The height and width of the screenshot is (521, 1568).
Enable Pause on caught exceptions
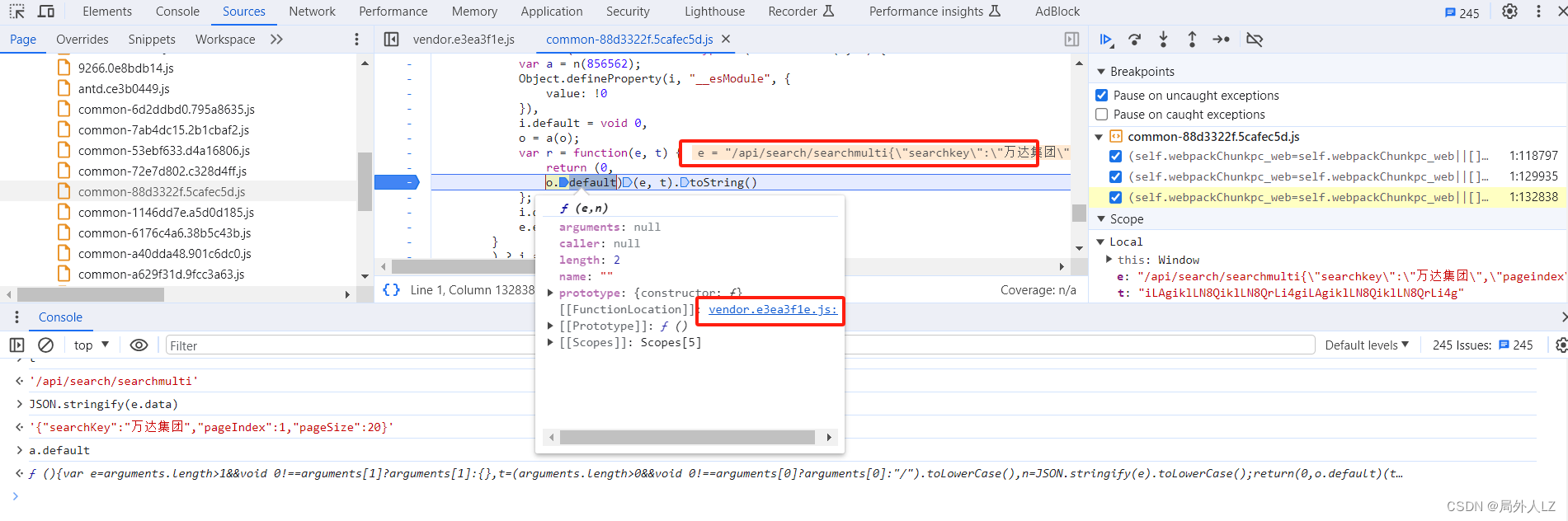coord(1101,115)
